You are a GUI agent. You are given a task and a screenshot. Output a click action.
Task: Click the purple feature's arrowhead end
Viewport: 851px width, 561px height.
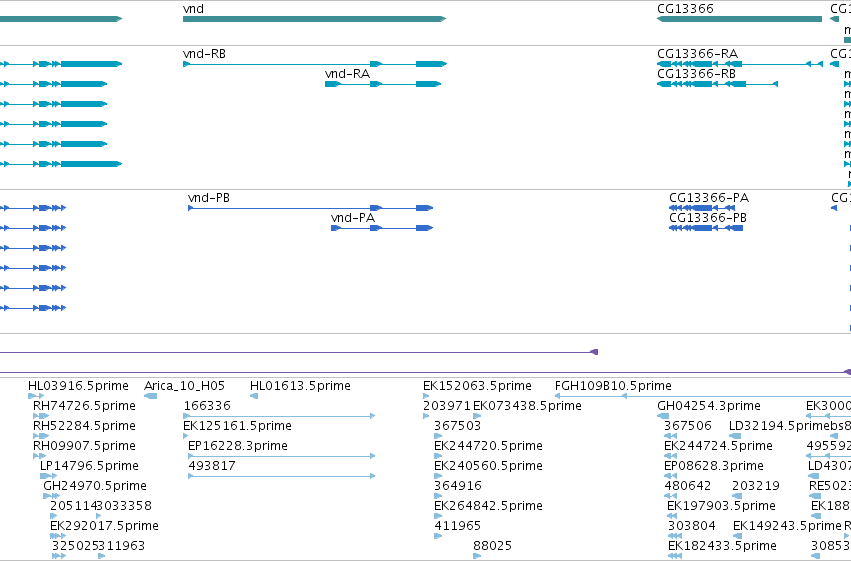(594, 352)
